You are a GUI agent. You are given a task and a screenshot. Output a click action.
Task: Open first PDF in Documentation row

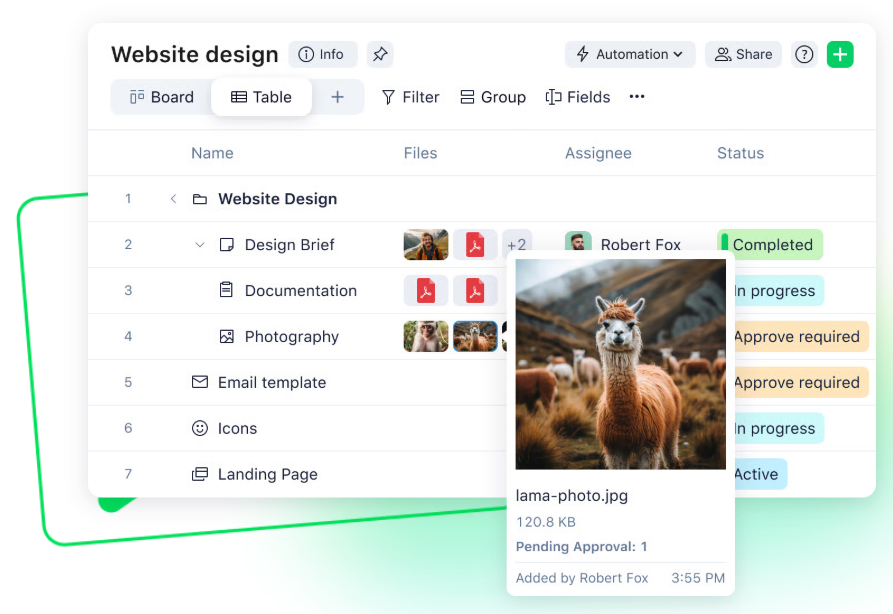pyautogui.click(x=426, y=290)
